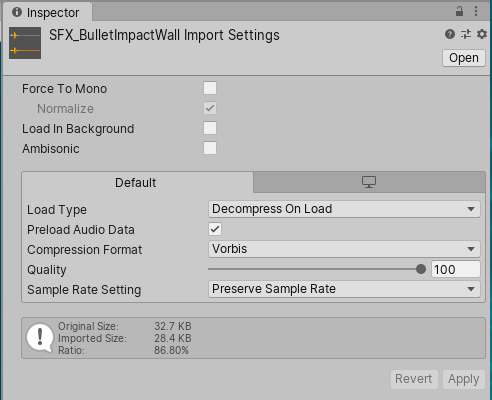Click the Ambisonic label

(51, 149)
